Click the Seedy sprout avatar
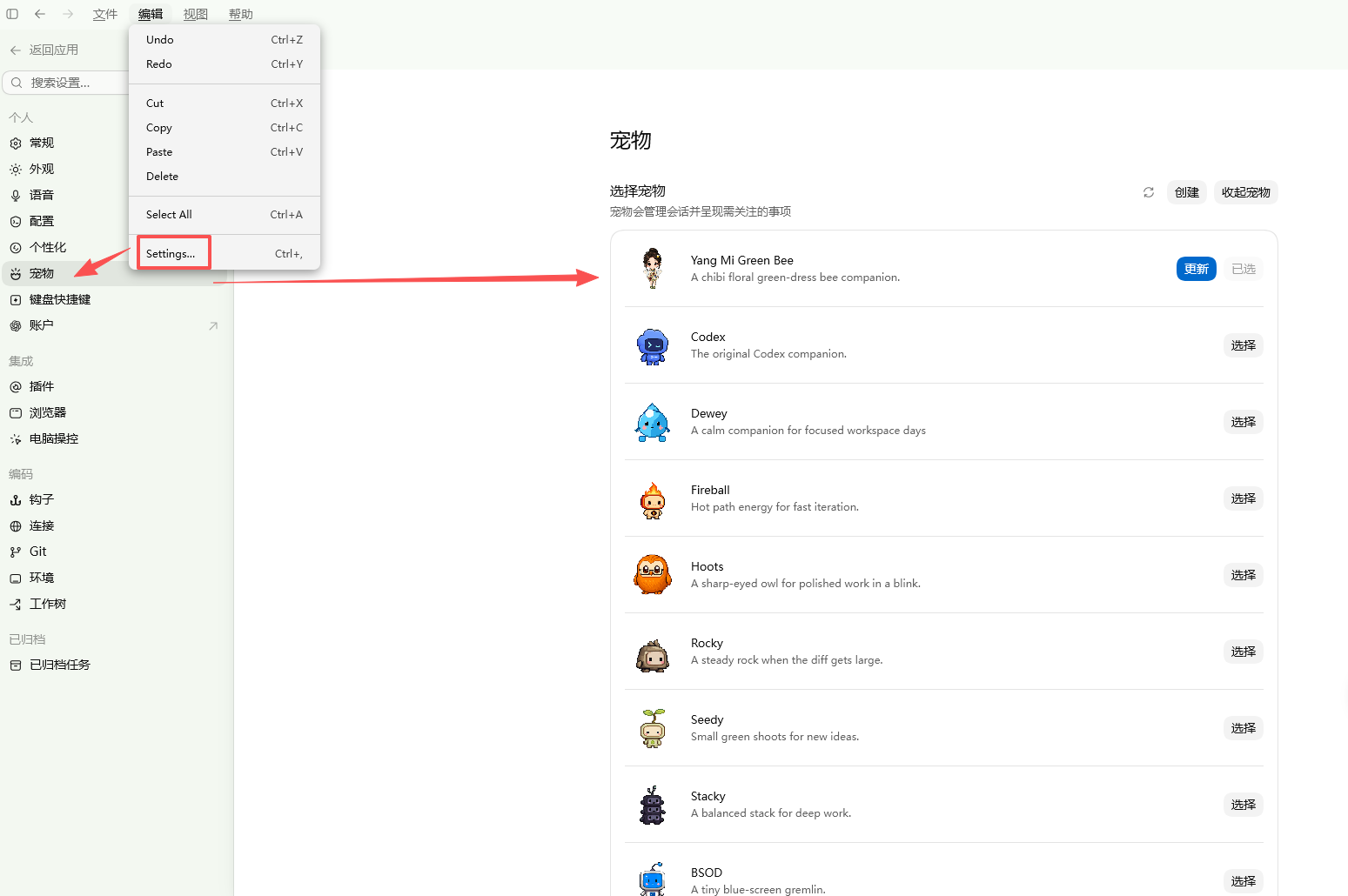Screen dimensions: 1348x896 click(653, 728)
